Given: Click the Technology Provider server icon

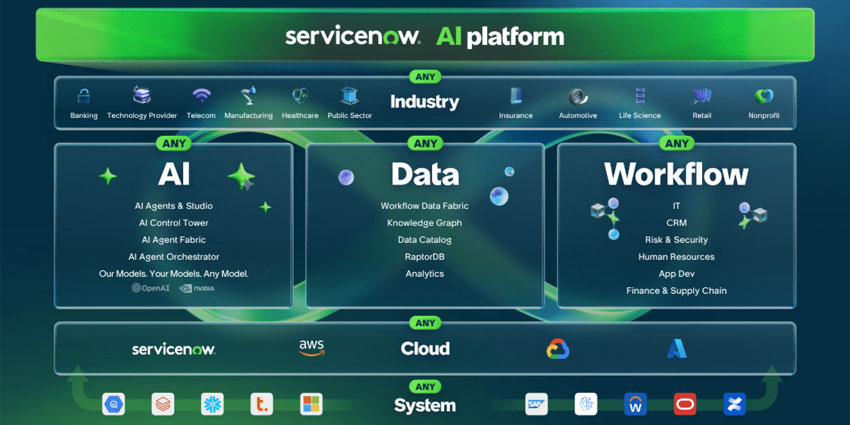Looking at the screenshot, I should click(x=142, y=95).
